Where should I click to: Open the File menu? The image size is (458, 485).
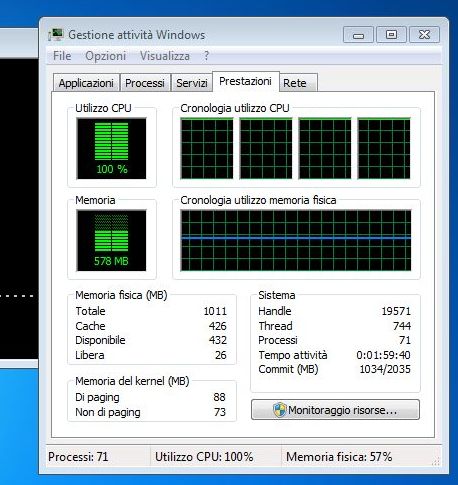coord(62,56)
